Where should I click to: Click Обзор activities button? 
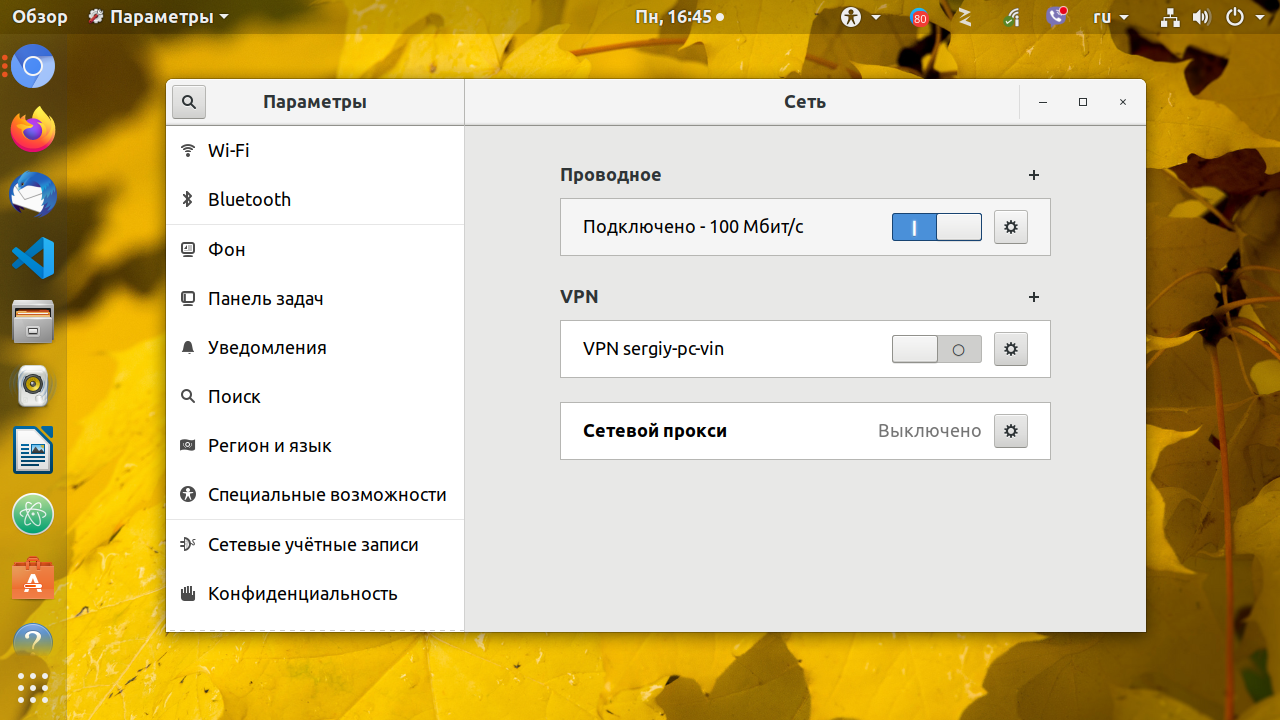(x=40, y=17)
